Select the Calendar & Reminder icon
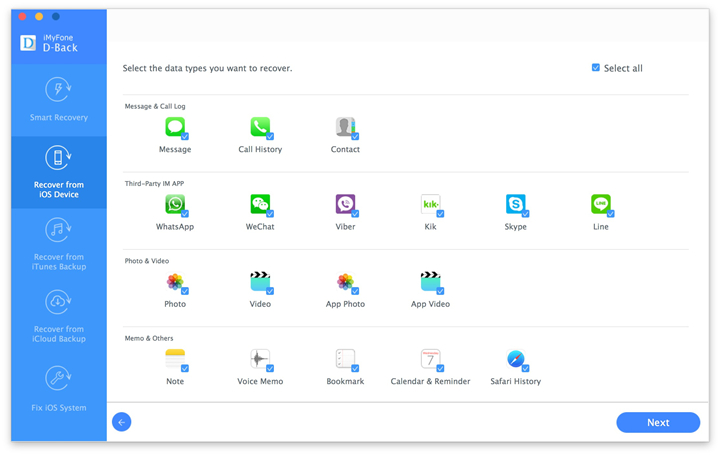Viewport: 720px width, 455px height. 430,359
